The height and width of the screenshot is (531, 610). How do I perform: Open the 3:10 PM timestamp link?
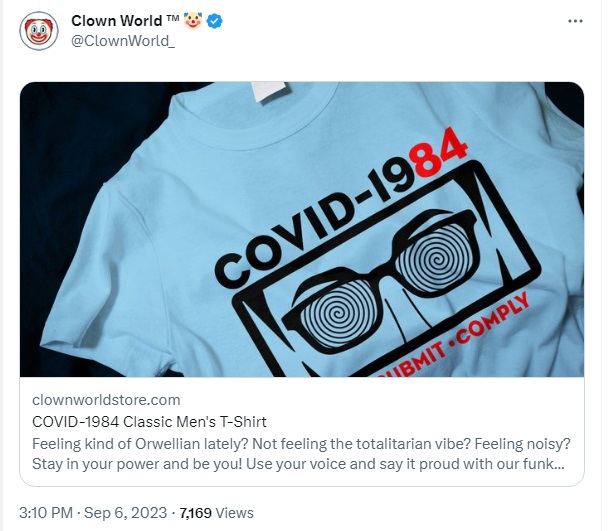click(x=46, y=513)
